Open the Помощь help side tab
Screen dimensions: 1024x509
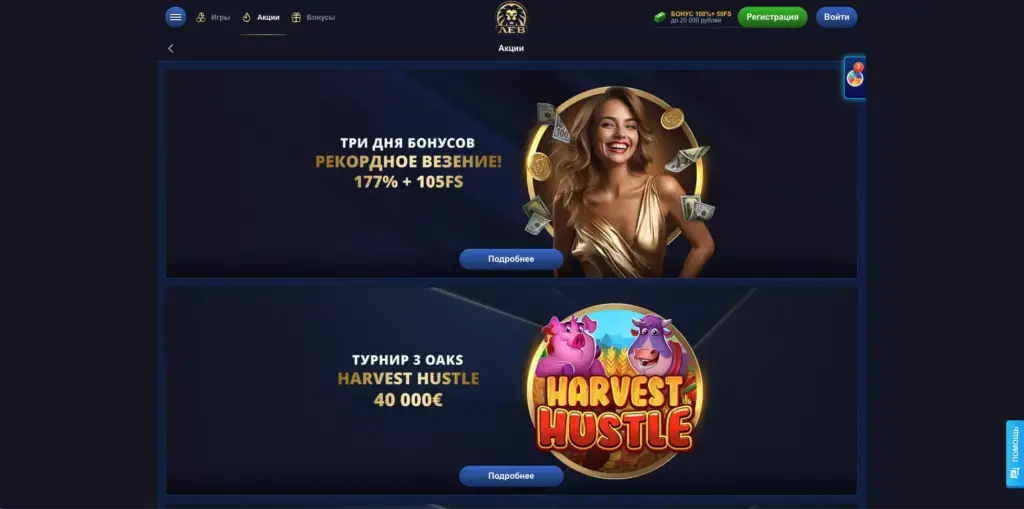point(1015,453)
